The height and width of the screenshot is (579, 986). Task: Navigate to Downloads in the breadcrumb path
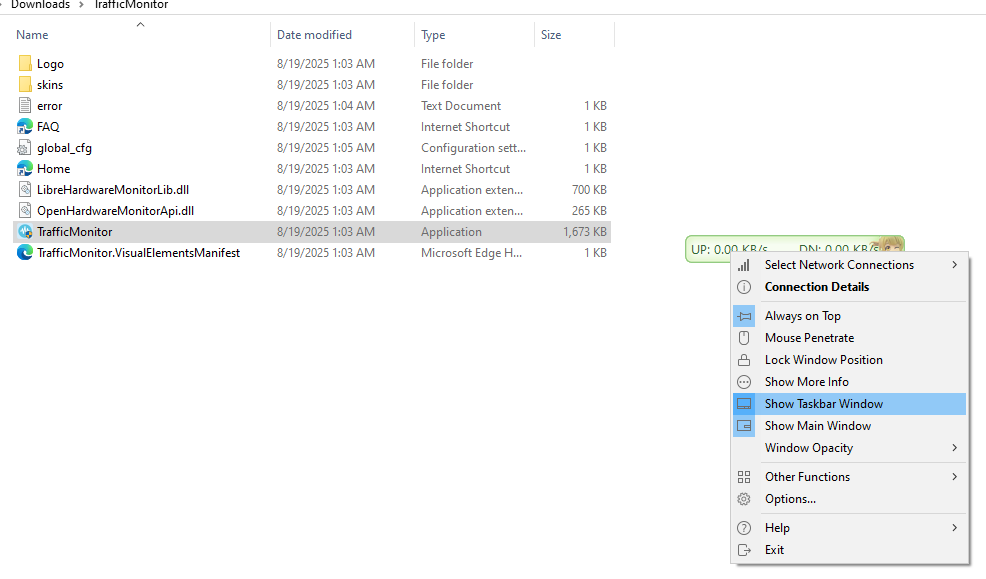(40, 5)
